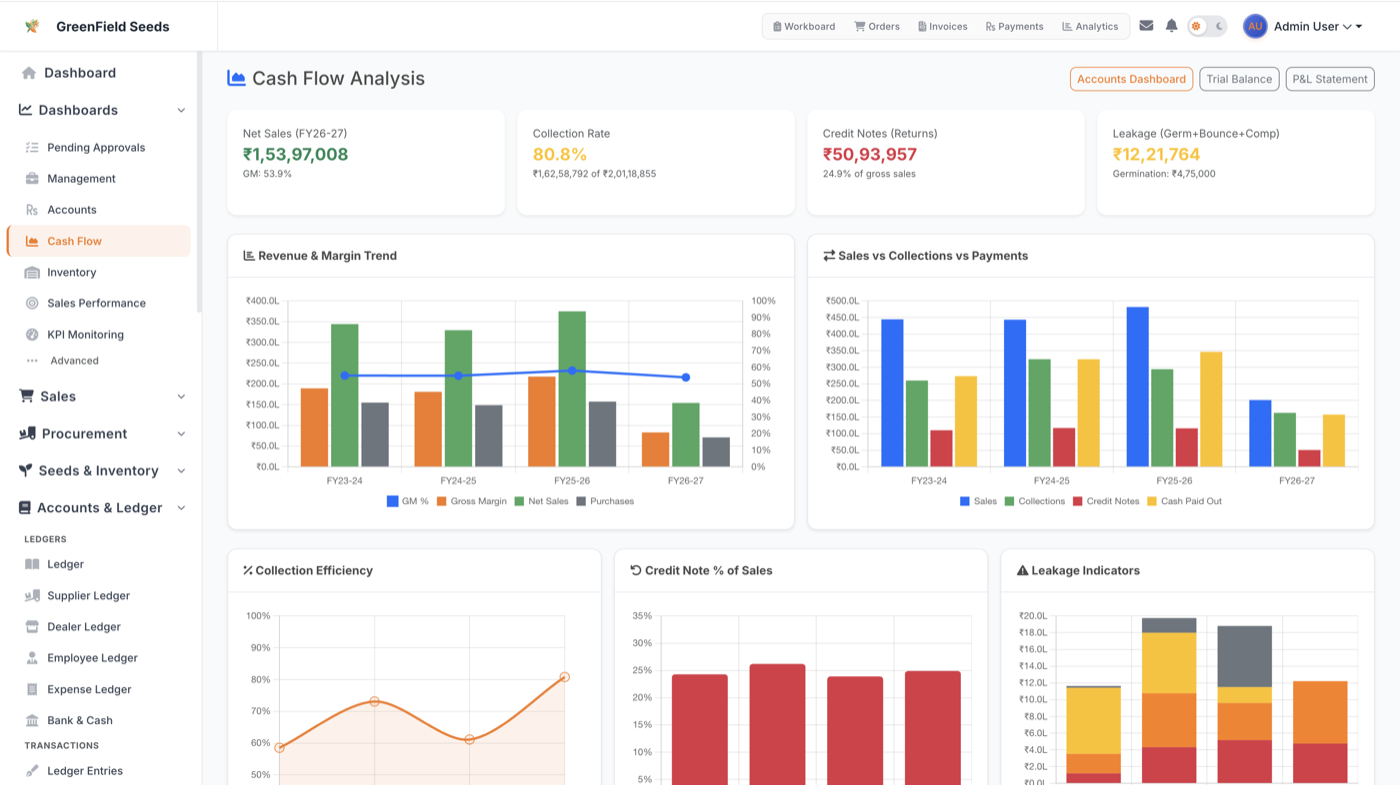Collapse the Accounts & Ledger section chevron
The height and width of the screenshot is (785, 1400).
click(181, 508)
